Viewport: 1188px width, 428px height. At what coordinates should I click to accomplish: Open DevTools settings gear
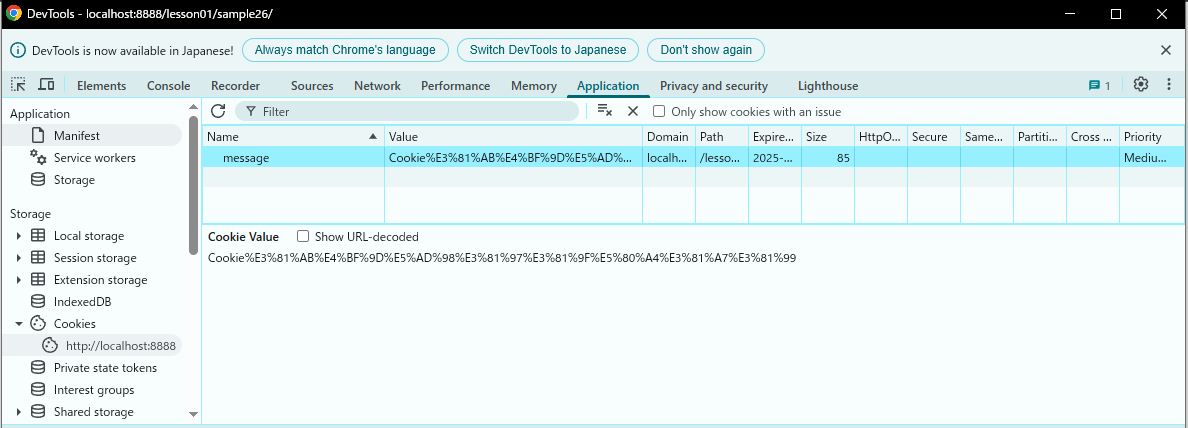[x=1141, y=85]
